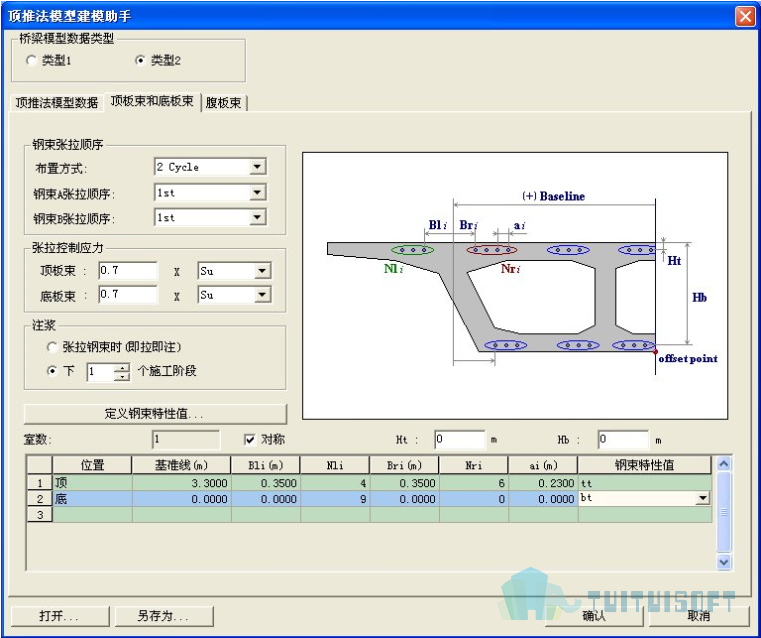Viewport: 761px width, 638px height.
Task: Select table row header 1
Action: coord(40,483)
